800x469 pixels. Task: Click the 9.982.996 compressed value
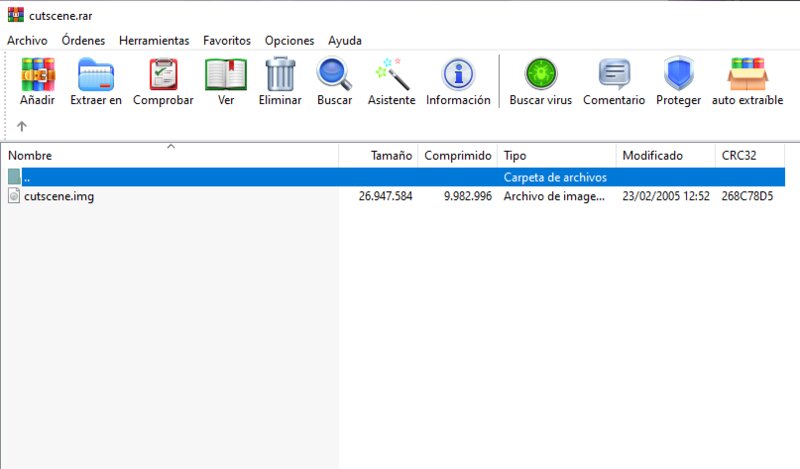[x=468, y=196]
